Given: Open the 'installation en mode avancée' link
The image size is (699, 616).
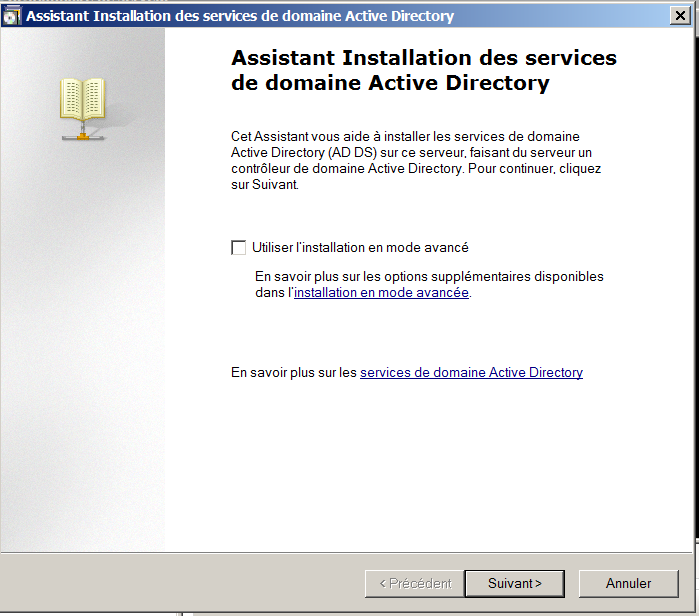Looking at the screenshot, I should coord(381,293).
